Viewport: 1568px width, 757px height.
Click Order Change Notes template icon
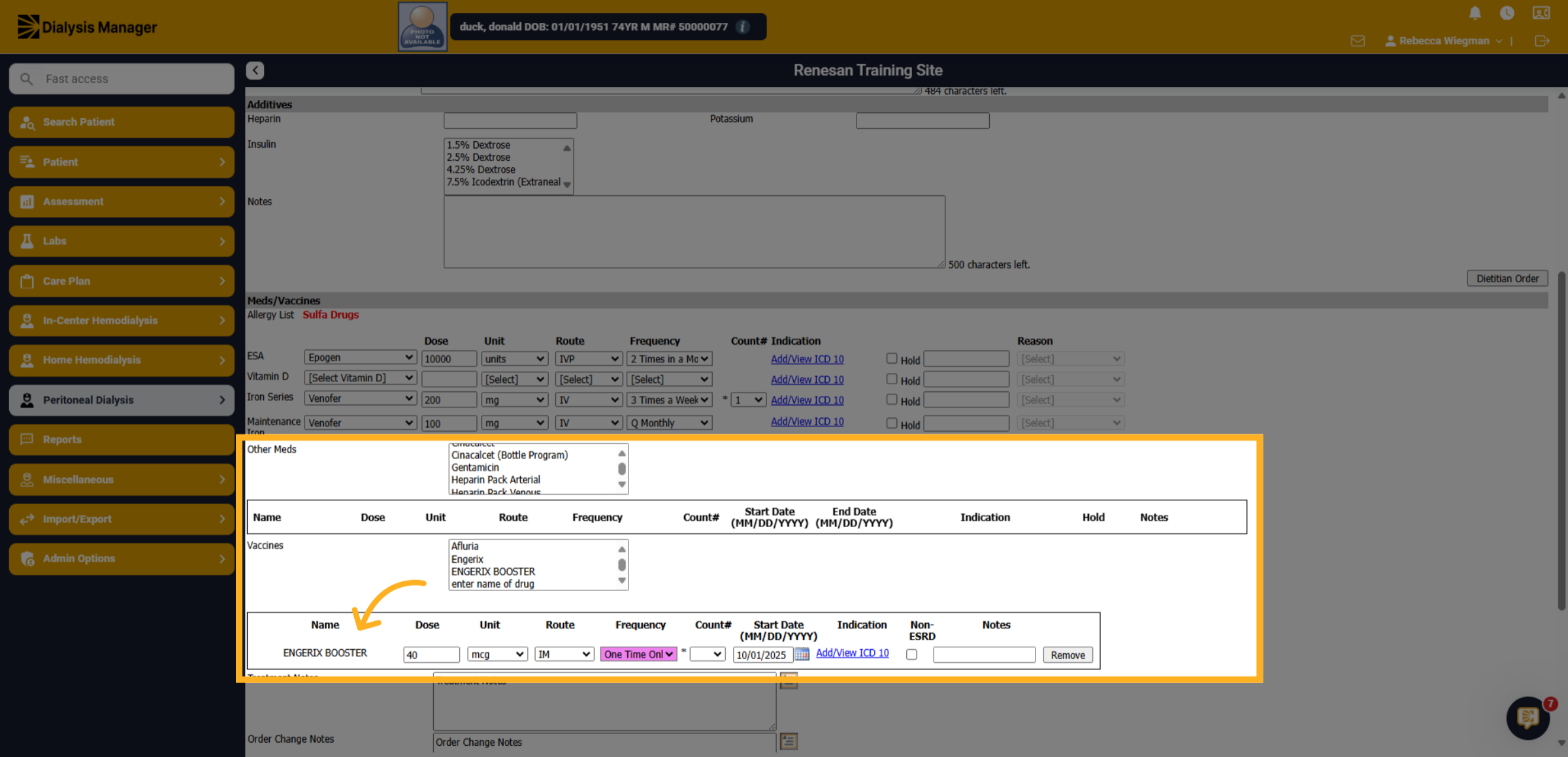(789, 741)
